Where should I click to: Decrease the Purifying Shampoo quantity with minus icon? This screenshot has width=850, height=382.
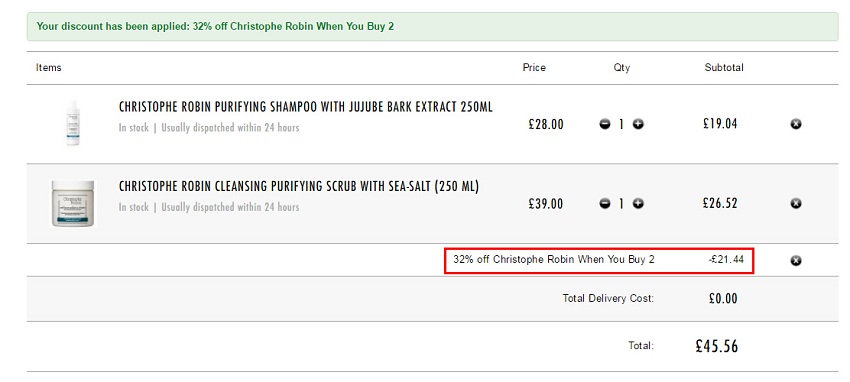click(605, 124)
